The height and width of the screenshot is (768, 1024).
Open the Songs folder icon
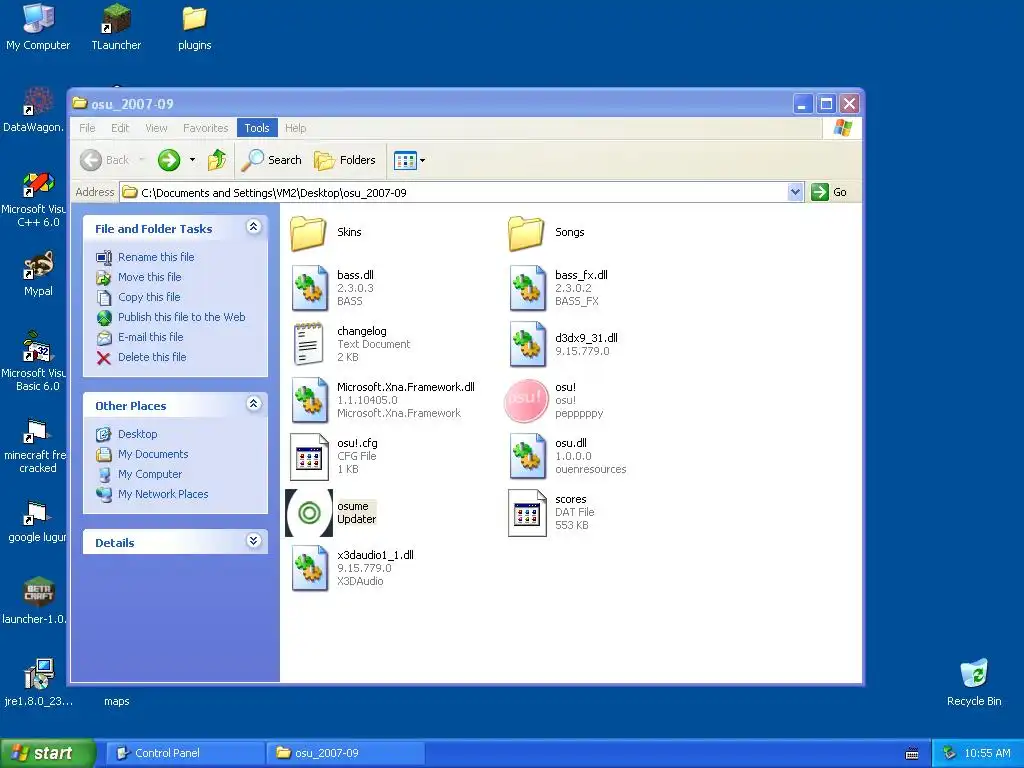(x=526, y=233)
